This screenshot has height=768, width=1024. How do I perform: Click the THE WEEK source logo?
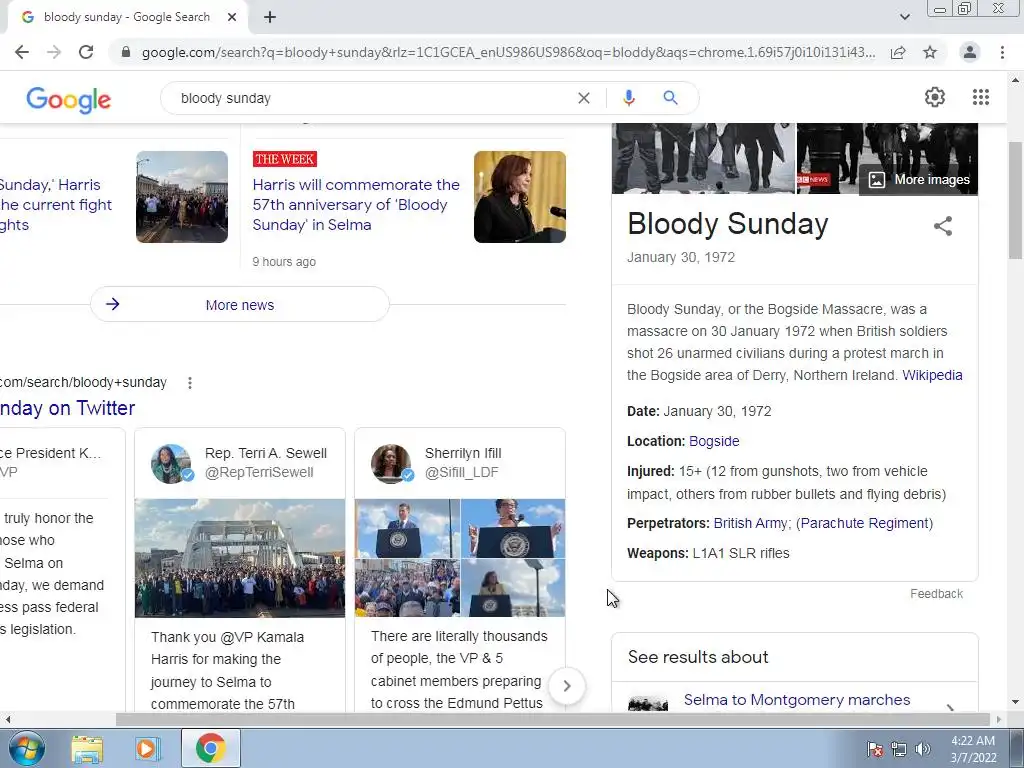coord(285,159)
